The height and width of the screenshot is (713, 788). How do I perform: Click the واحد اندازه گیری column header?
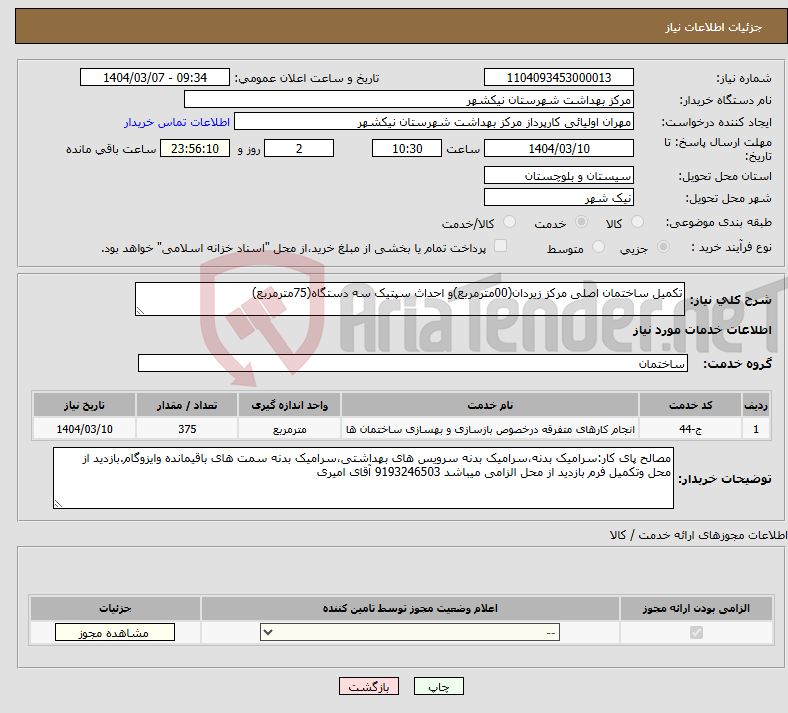point(289,405)
